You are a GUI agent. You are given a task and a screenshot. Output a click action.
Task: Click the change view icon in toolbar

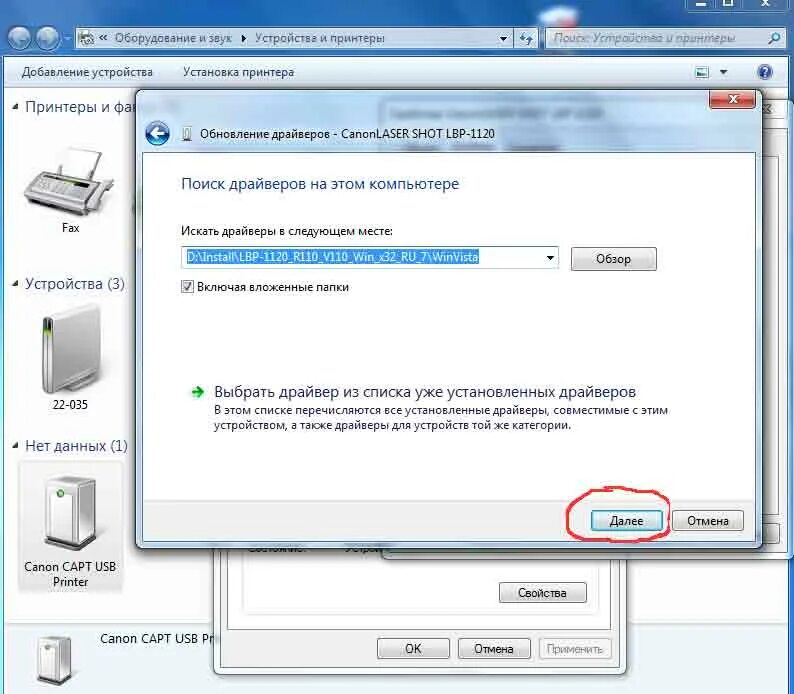click(702, 72)
